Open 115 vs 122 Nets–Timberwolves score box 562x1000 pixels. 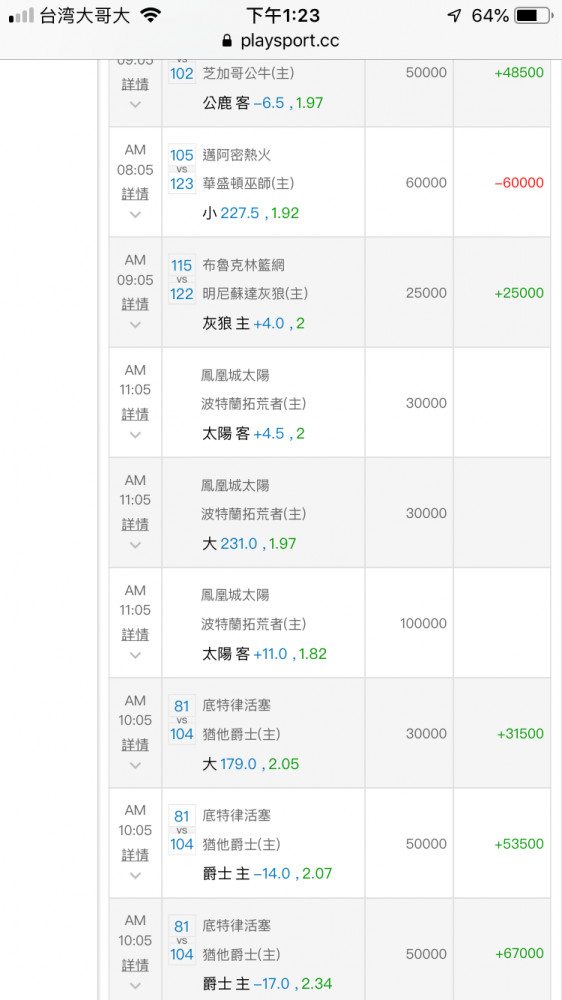(x=182, y=280)
